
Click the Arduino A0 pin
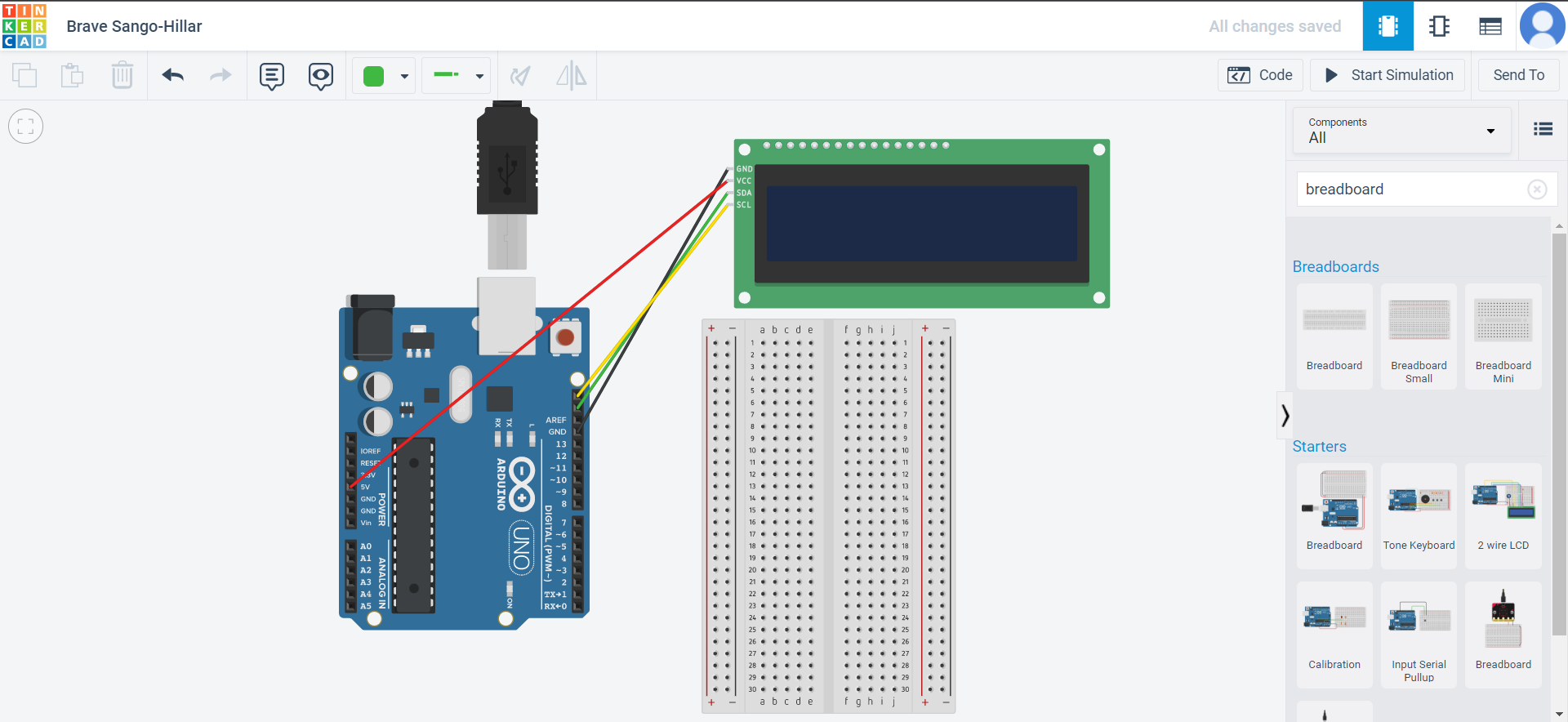(351, 546)
